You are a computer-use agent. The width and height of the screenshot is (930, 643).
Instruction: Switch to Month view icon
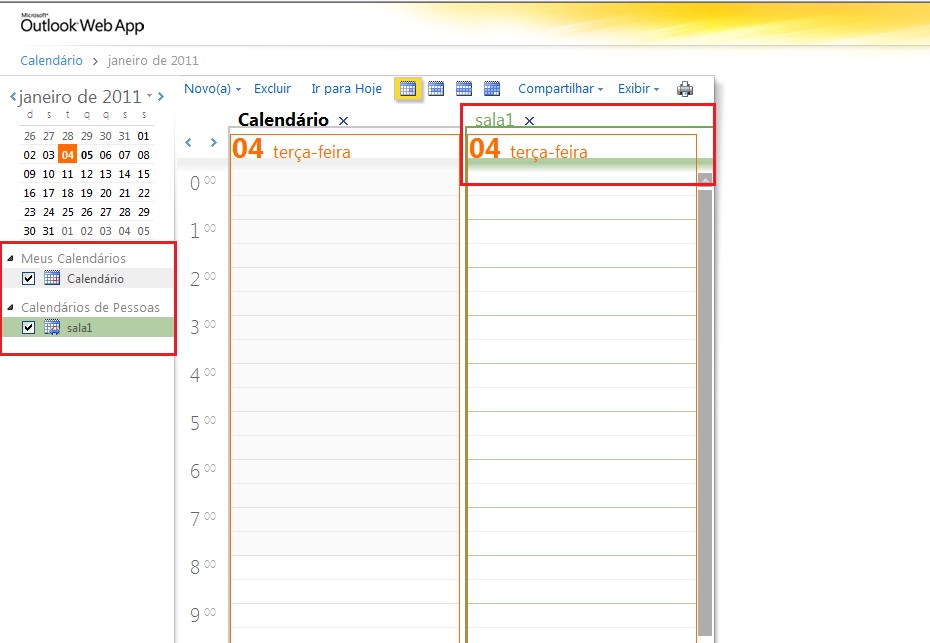tap(492, 89)
